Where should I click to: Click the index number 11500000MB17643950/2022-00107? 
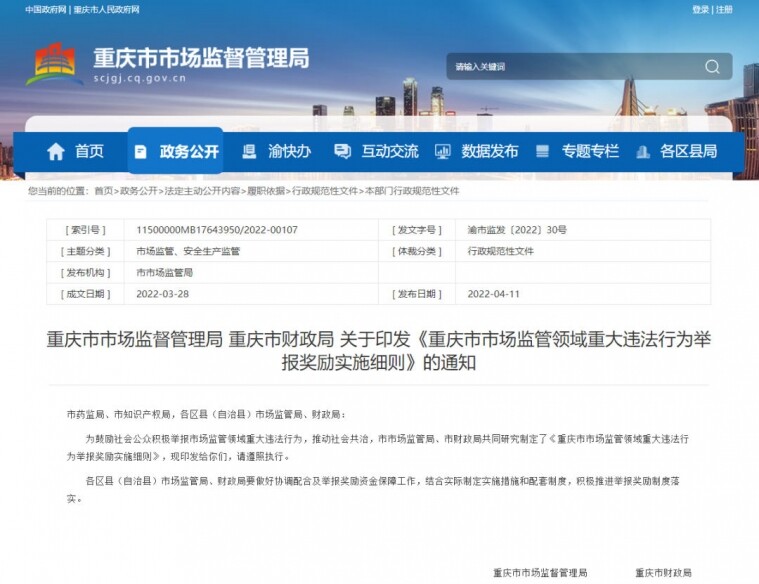tap(217, 230)
